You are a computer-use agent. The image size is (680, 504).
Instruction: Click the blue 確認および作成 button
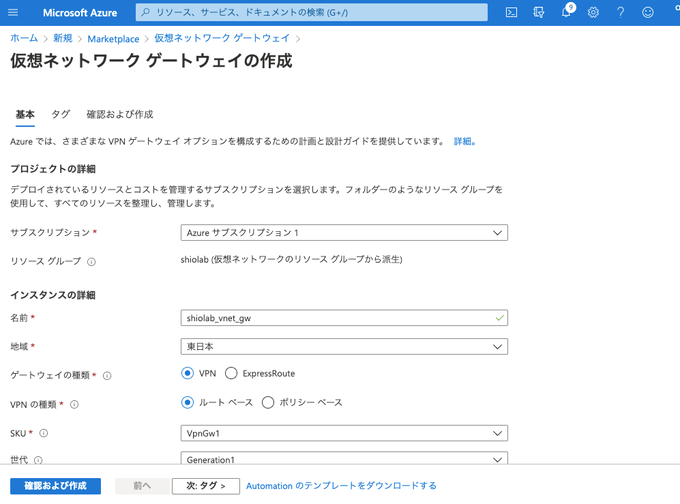tap(56, 486)
